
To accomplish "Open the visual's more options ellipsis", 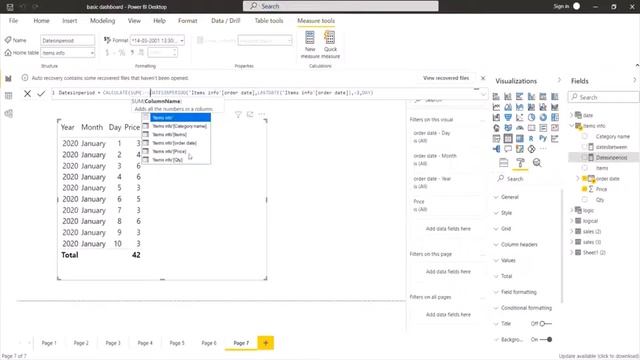I will pyautogui.click(x=262, y=114).
